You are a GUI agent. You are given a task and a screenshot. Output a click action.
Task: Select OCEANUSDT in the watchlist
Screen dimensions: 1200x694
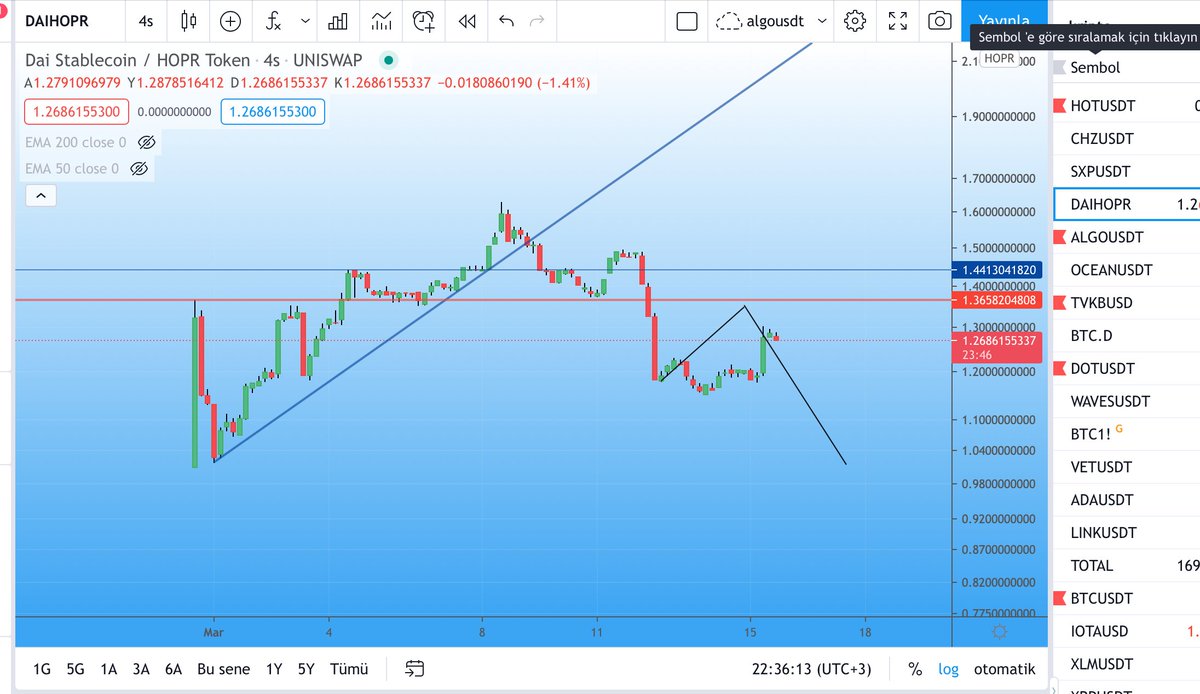1126,270
